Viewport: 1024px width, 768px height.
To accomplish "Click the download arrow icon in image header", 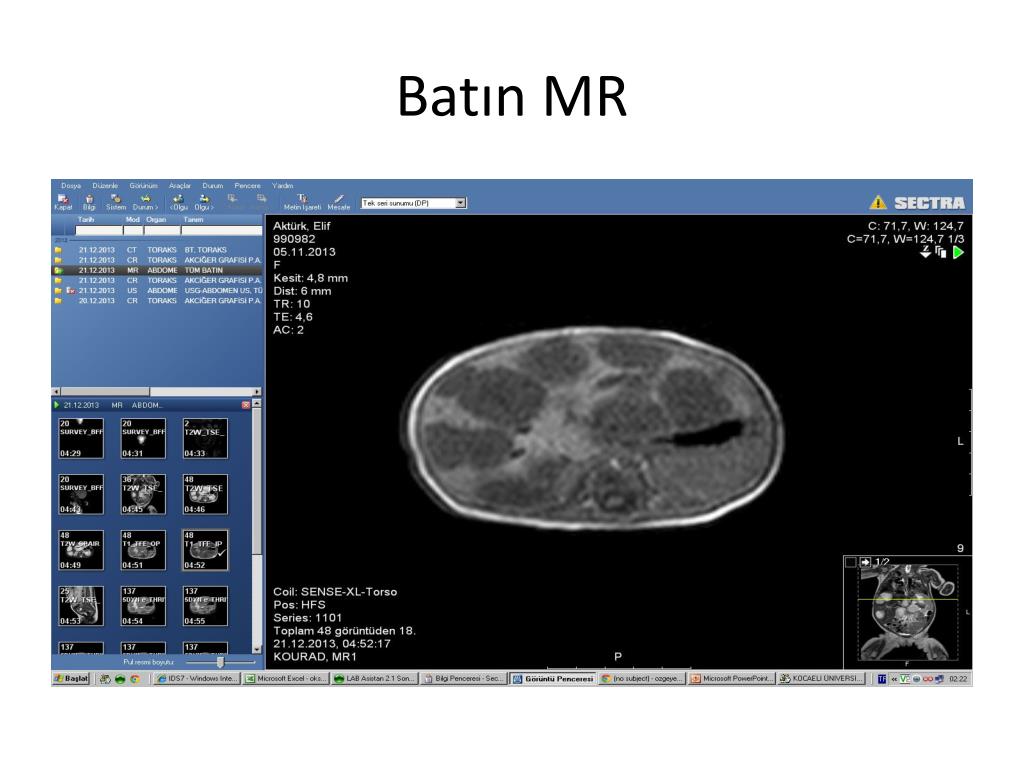I will 925,252.
